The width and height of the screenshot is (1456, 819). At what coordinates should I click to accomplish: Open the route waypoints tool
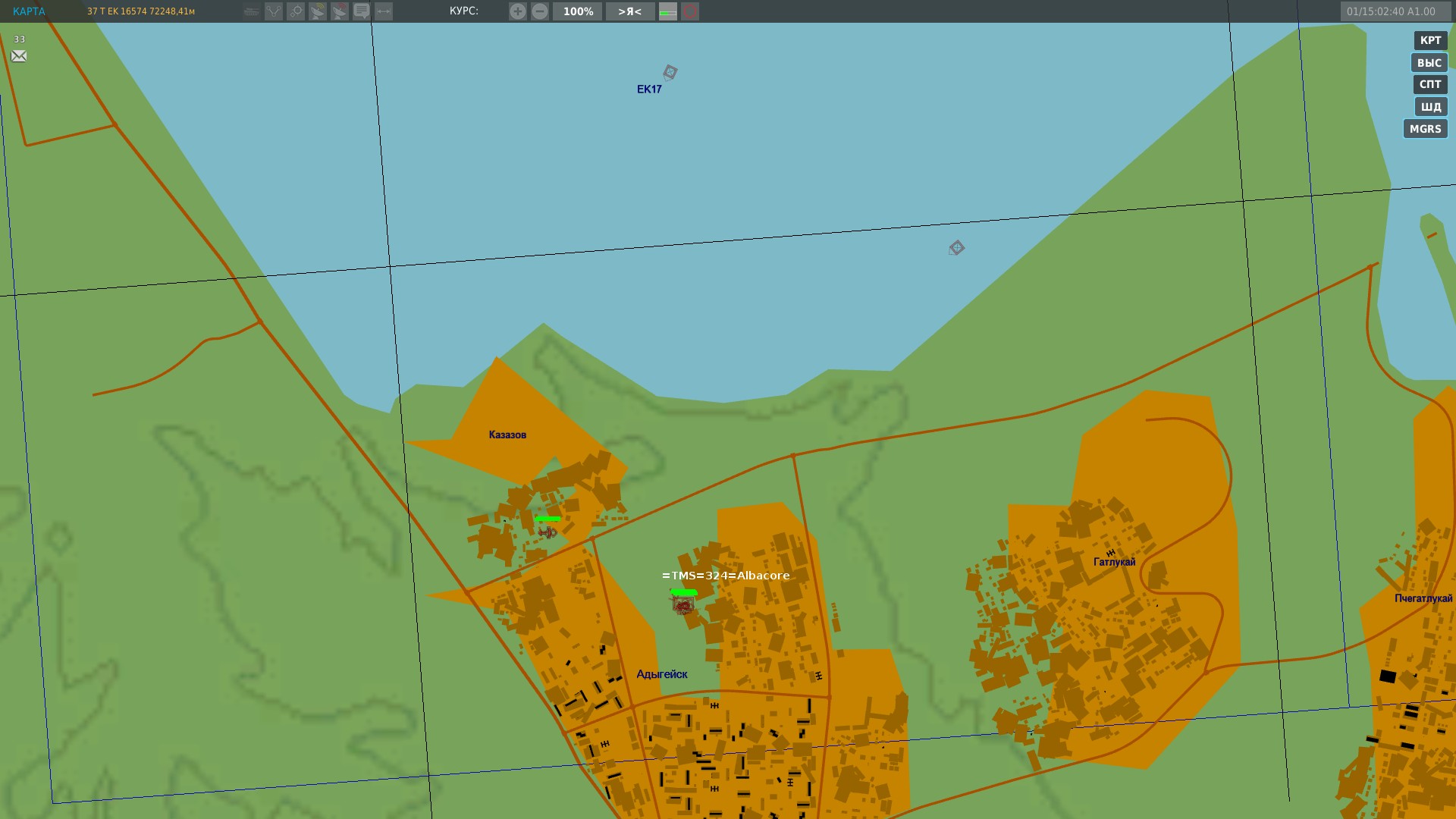click(274, 11)
